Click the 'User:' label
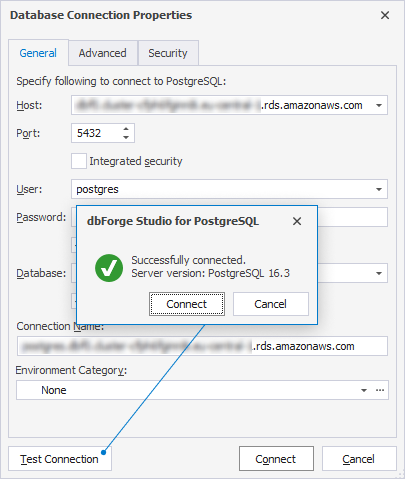Viewport: 405px width, 479px height. (x=29, y=189)
